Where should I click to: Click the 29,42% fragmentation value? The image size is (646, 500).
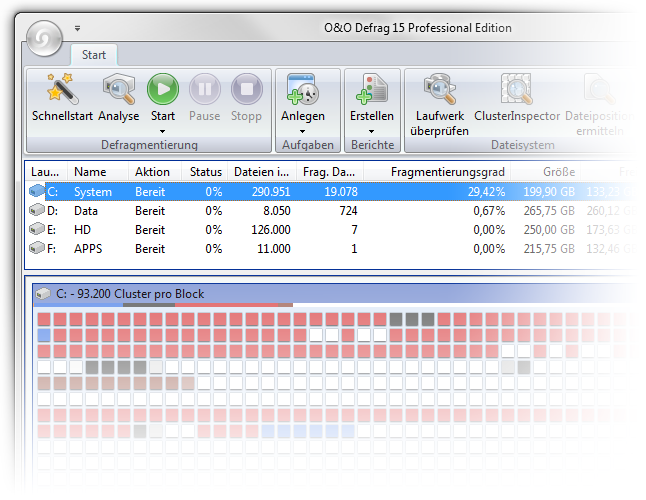click(486, 192)
